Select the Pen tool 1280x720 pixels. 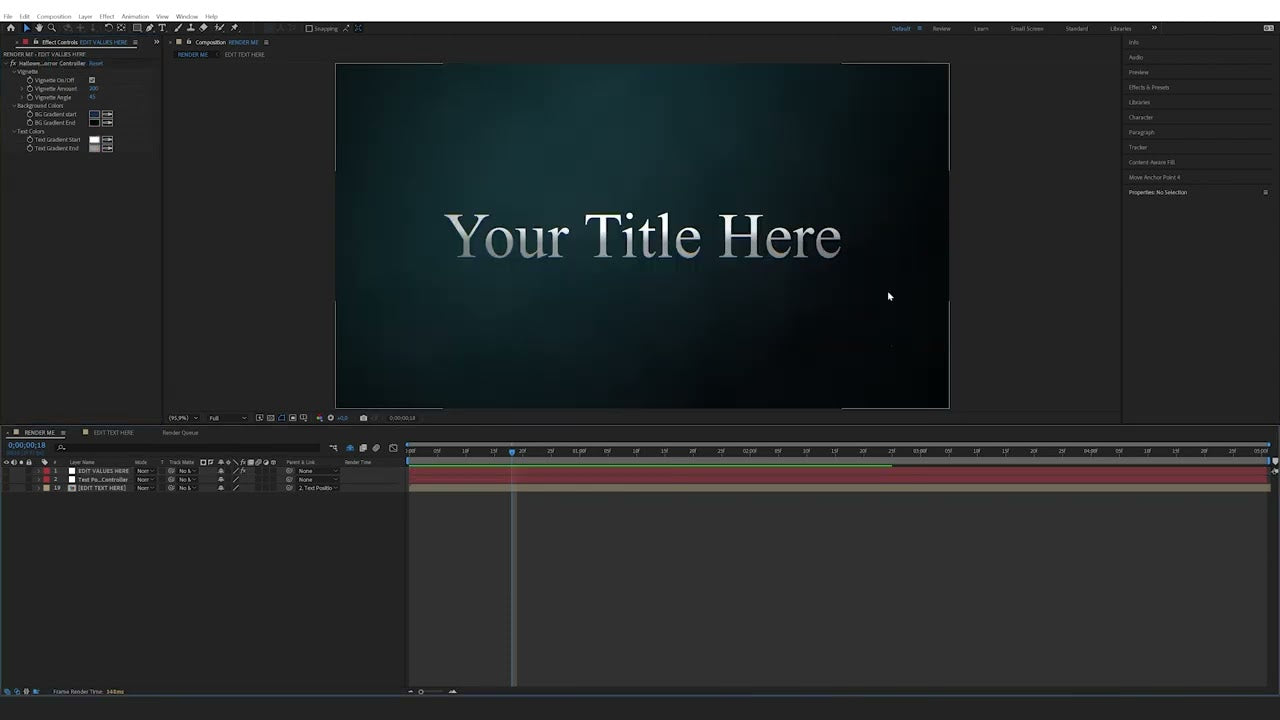(x=149, y=28)
